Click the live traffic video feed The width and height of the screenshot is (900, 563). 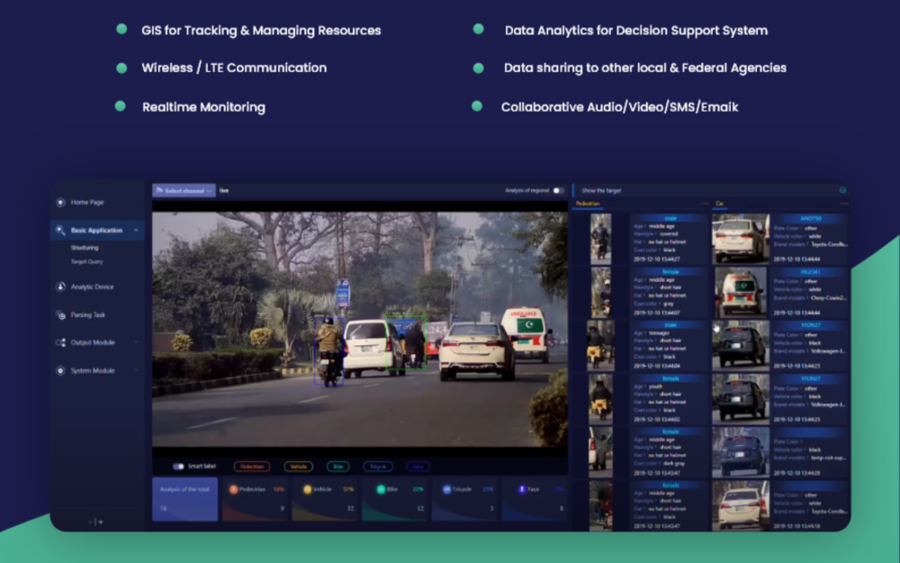tap(360, 329)
